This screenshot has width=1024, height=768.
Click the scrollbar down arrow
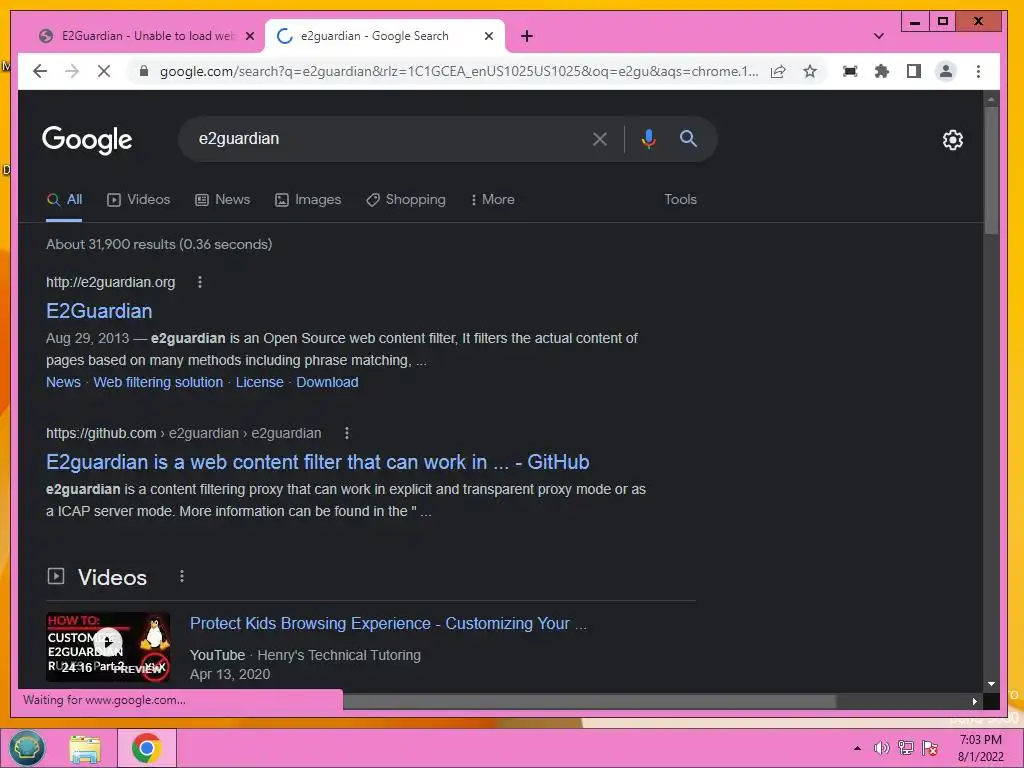(x=991, y=684)
